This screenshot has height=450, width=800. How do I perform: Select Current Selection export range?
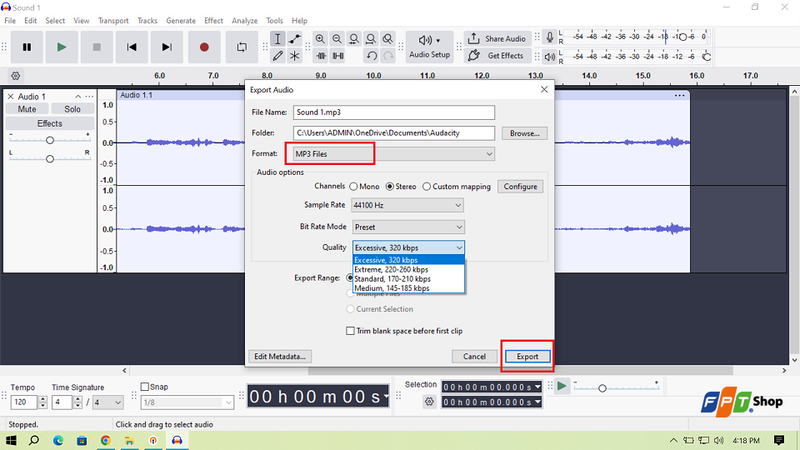point(380,309)
